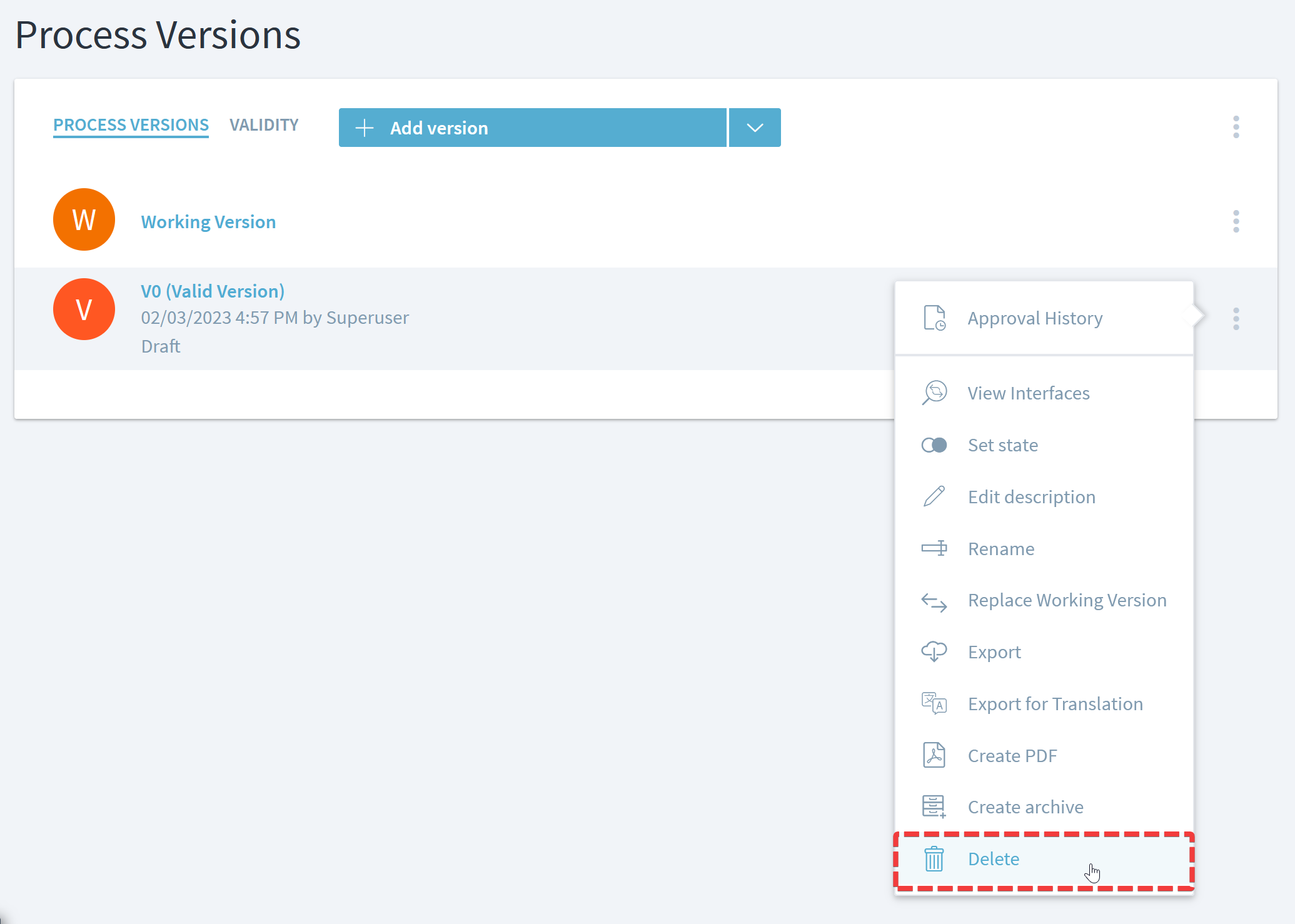
Task: Click the Set state toggle icon
Action: (x=934, y=445)
